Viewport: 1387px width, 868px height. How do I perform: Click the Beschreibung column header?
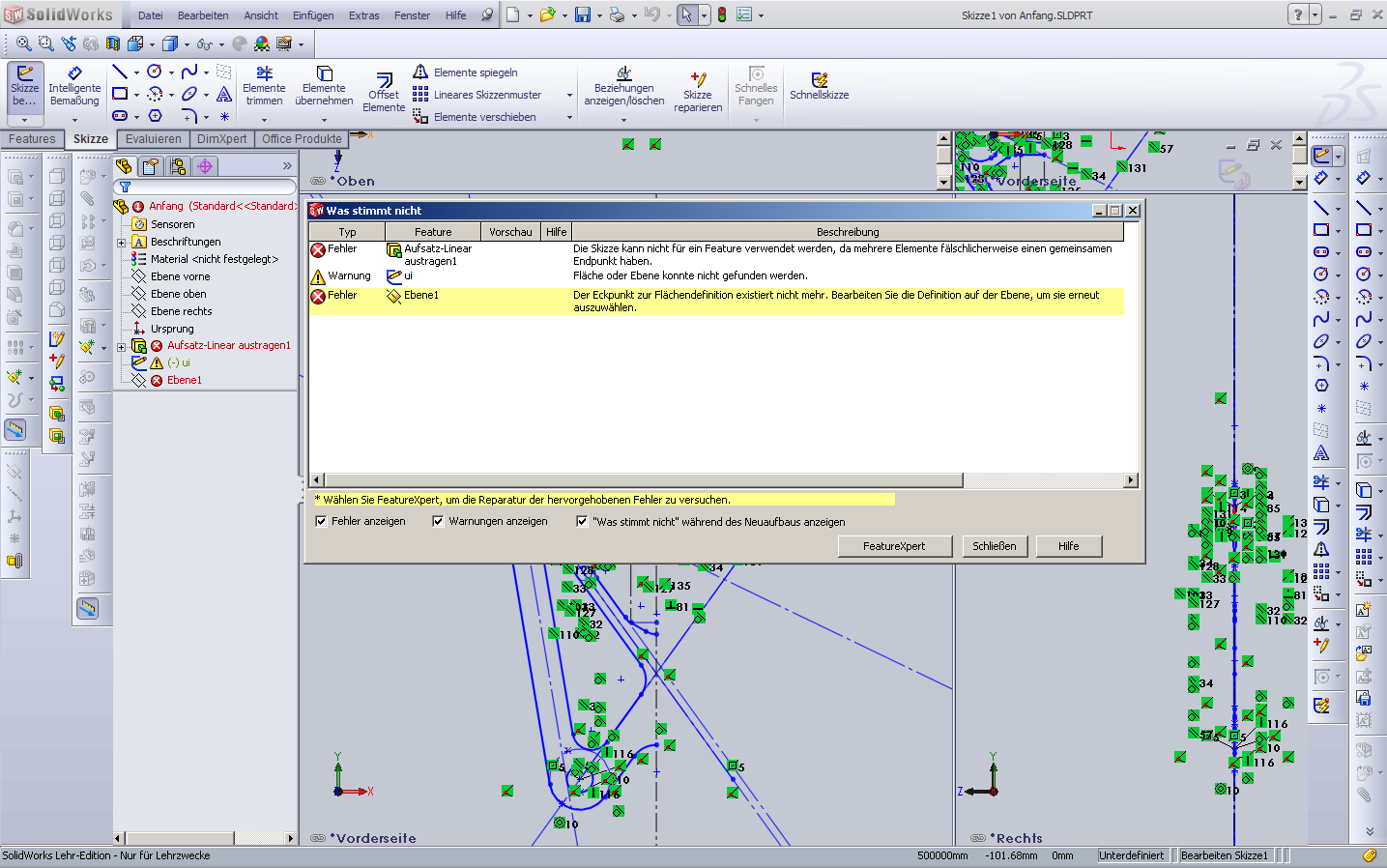click(x=848, y=232)
